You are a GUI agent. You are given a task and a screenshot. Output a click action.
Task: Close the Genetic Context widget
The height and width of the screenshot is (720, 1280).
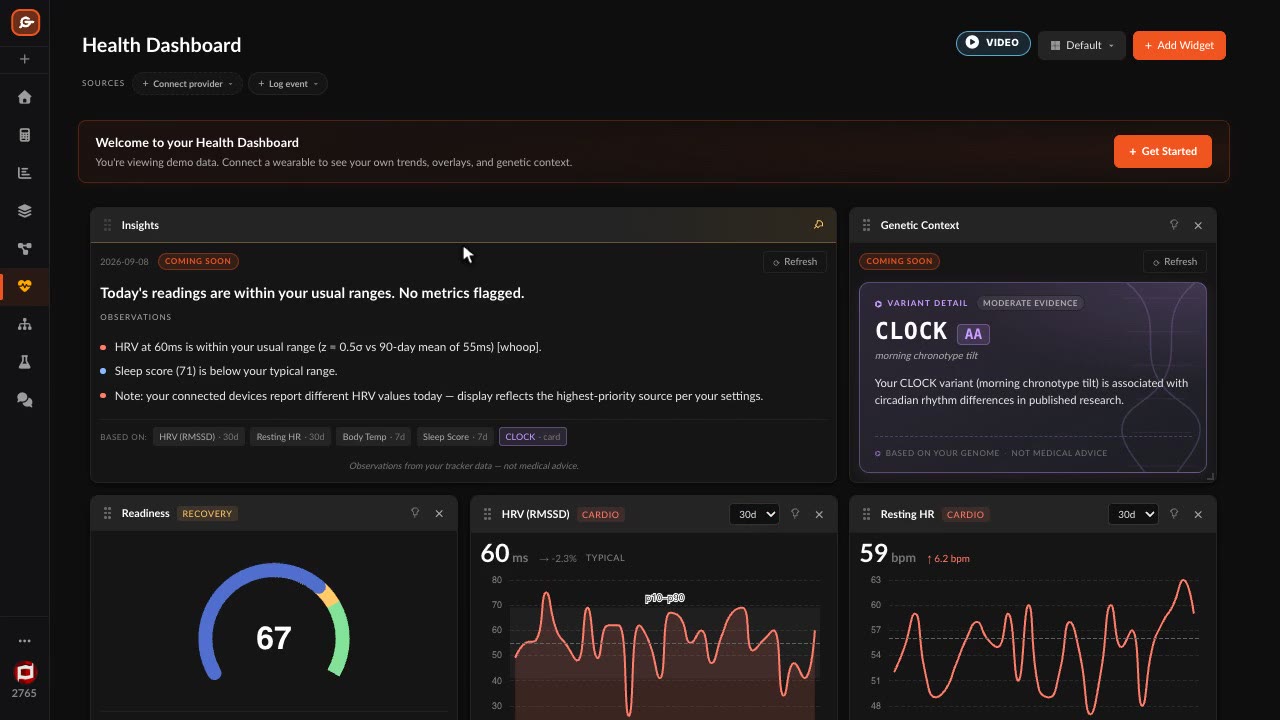(1198, 225)
